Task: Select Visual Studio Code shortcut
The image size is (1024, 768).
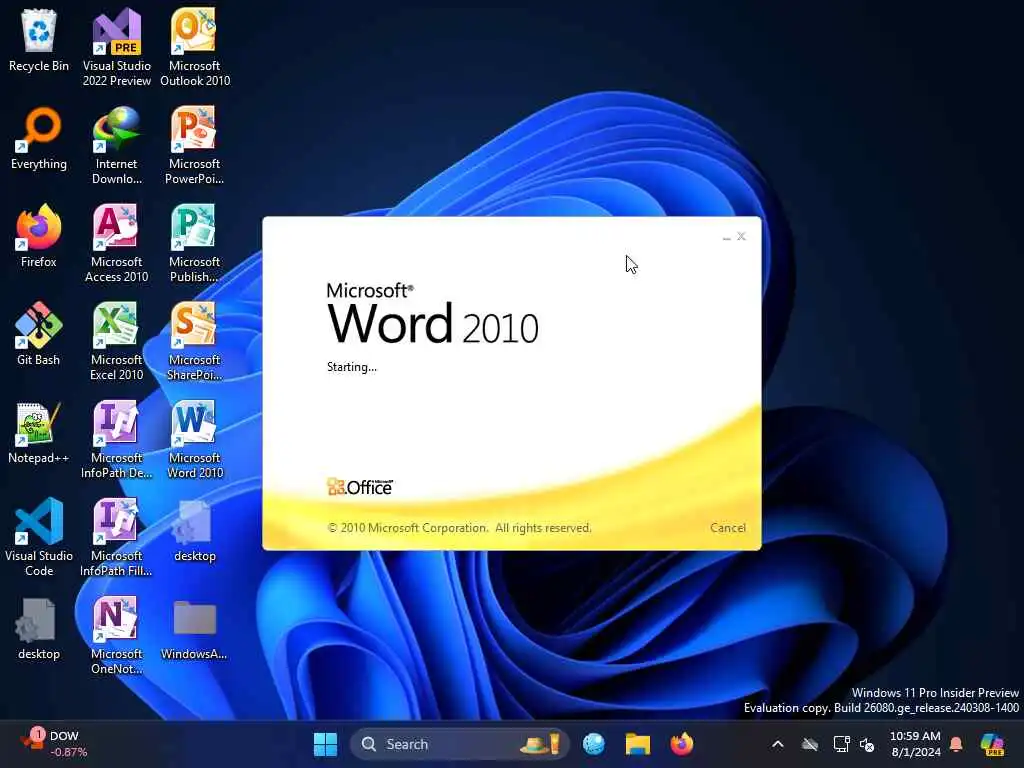Action: pyautogui.click(x=39, y=537)
